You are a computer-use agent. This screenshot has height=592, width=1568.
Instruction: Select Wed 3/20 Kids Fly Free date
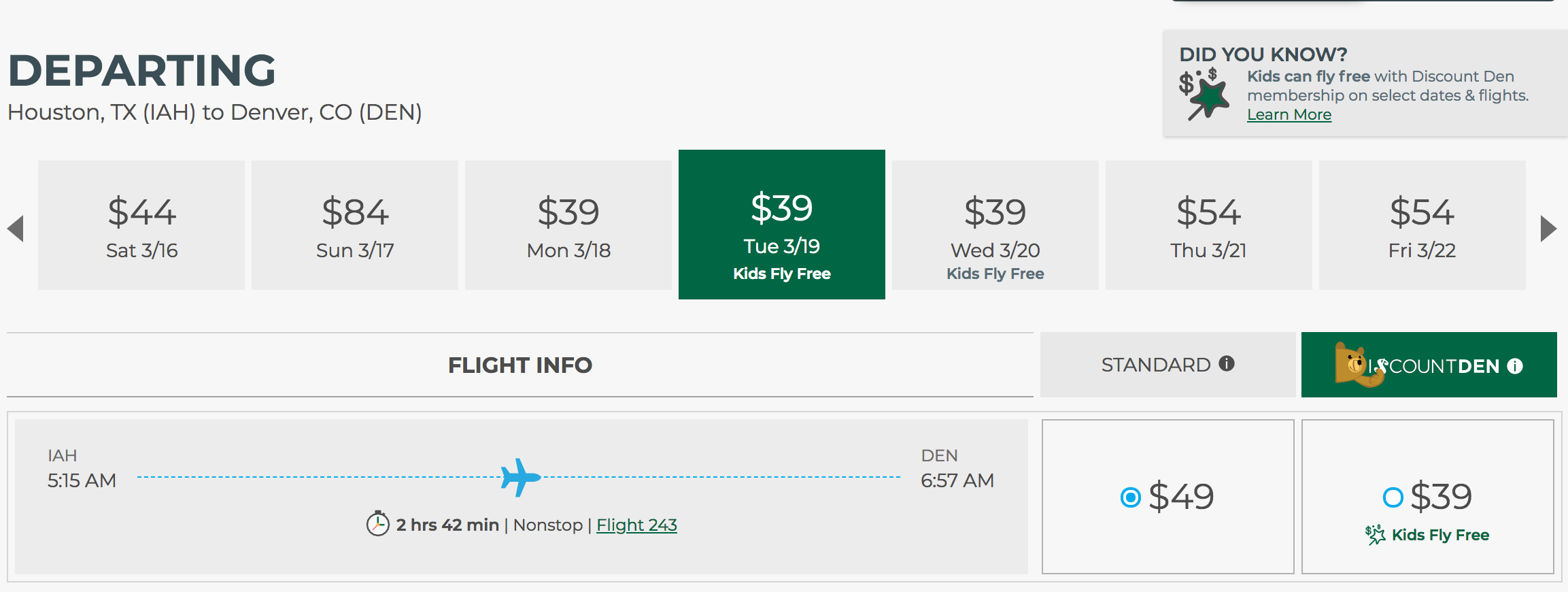995,226
